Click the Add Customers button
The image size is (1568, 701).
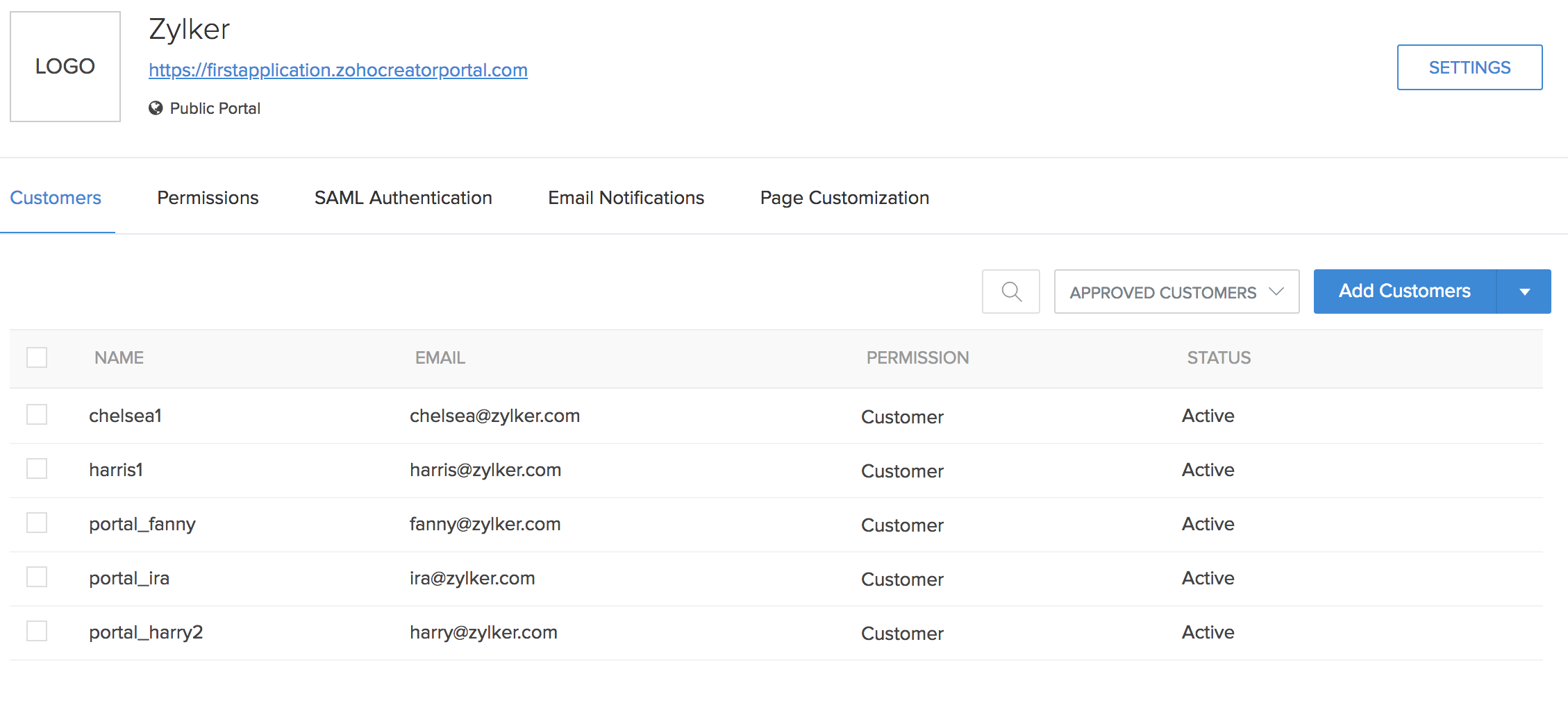tap(1404, 292)
